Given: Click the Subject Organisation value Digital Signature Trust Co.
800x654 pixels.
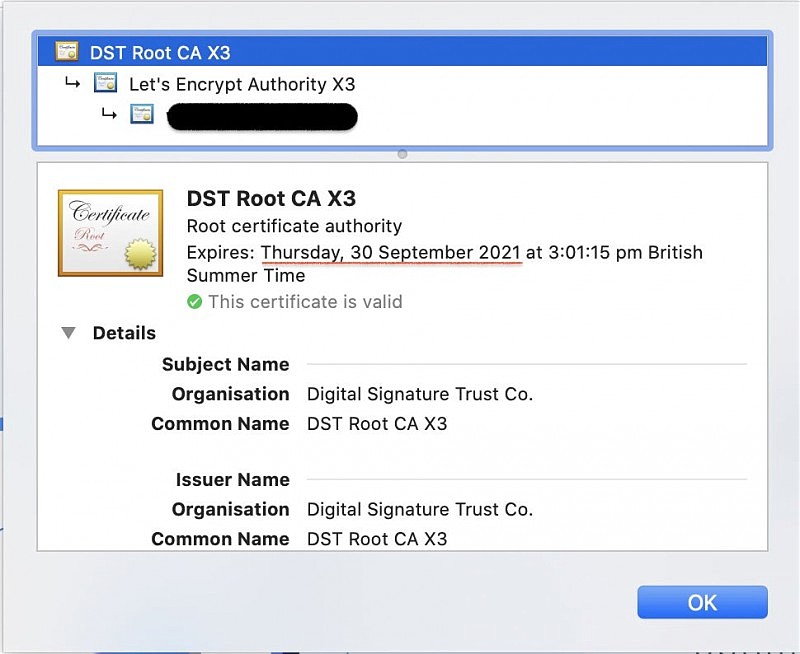Looking at the screenshot, I should (420, 394).
